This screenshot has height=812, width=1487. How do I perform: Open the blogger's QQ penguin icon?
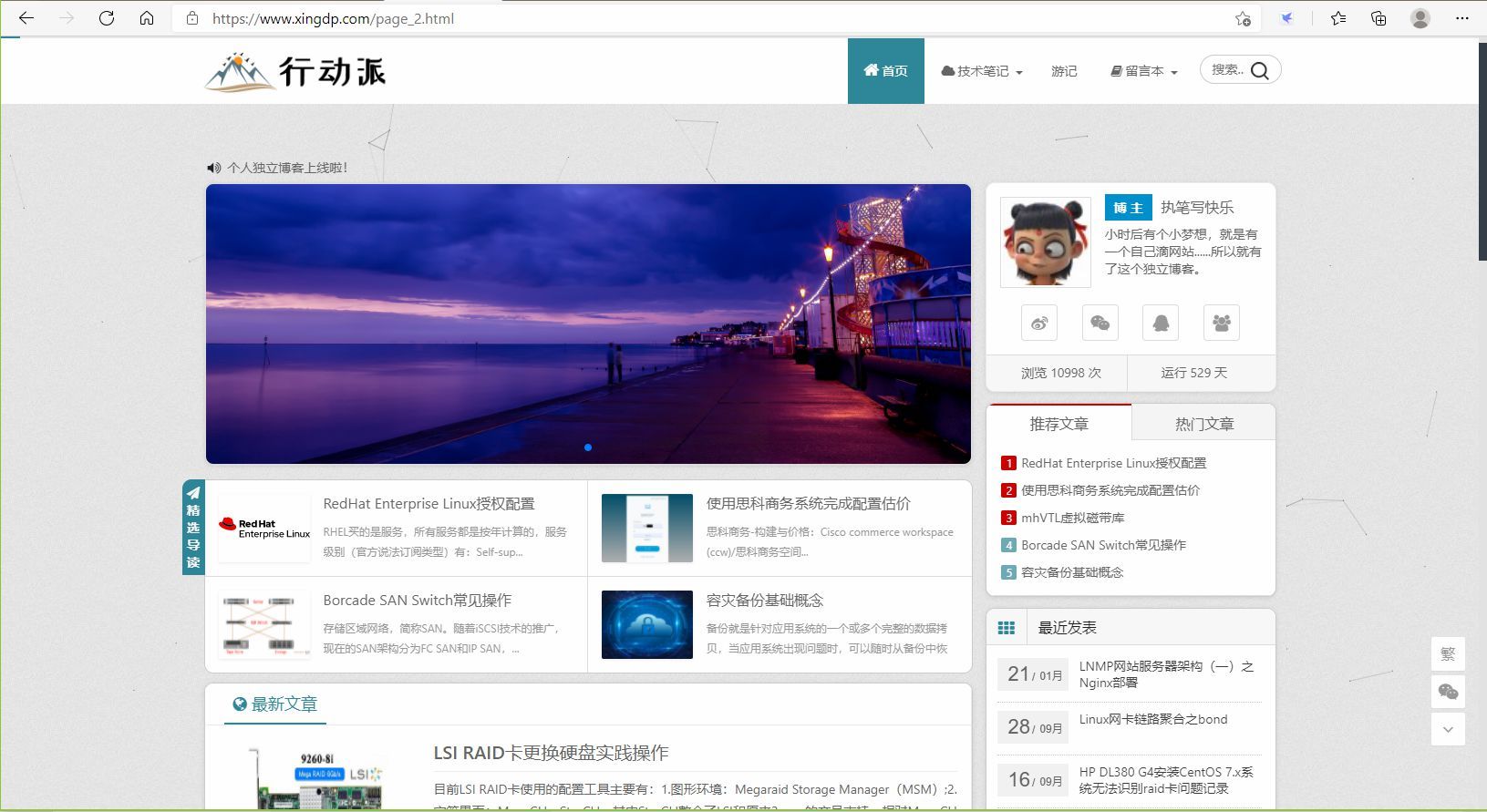[x=1161, y=323]
